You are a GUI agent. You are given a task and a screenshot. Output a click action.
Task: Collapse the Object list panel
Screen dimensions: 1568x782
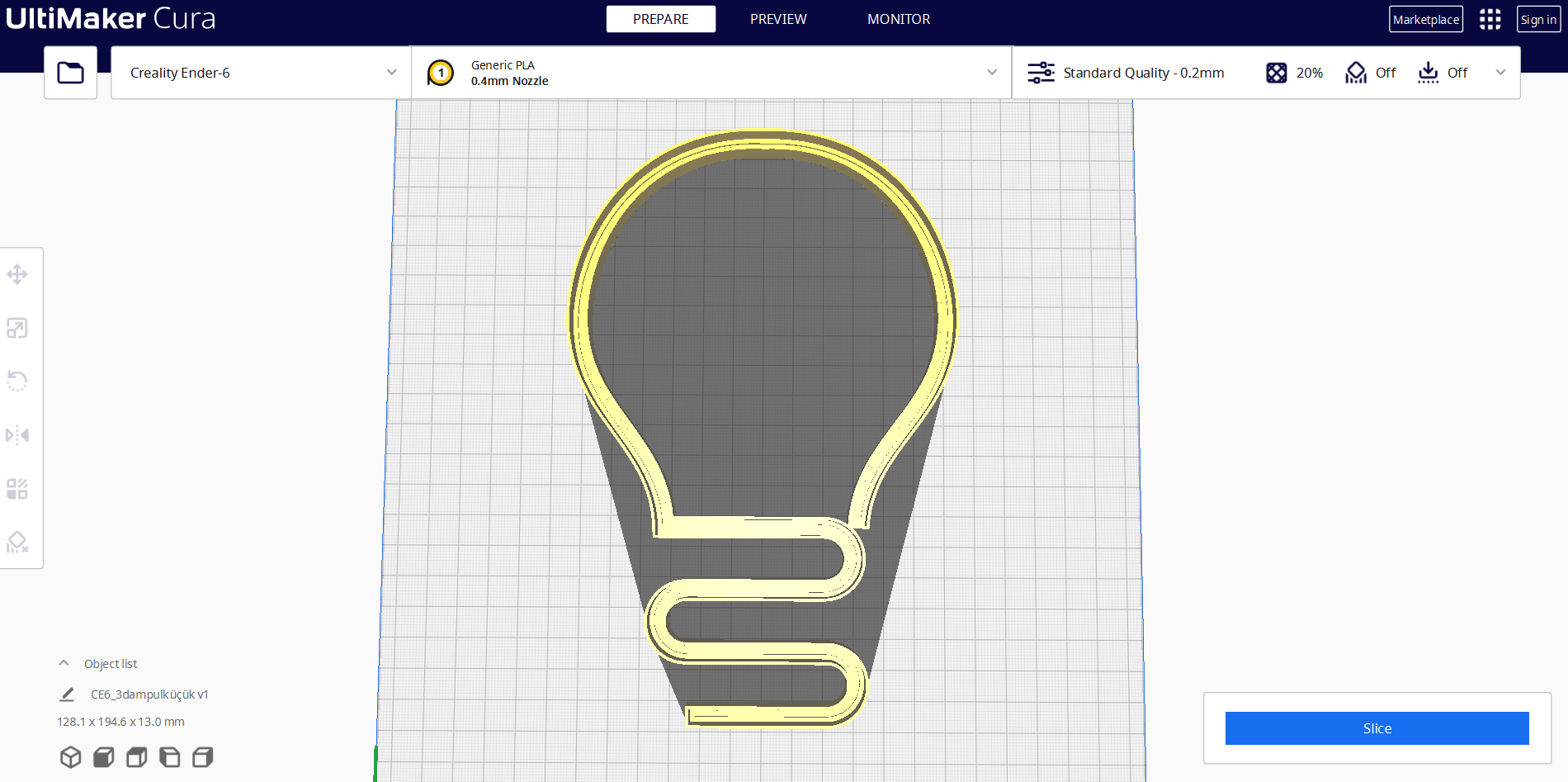pos(64,662)
